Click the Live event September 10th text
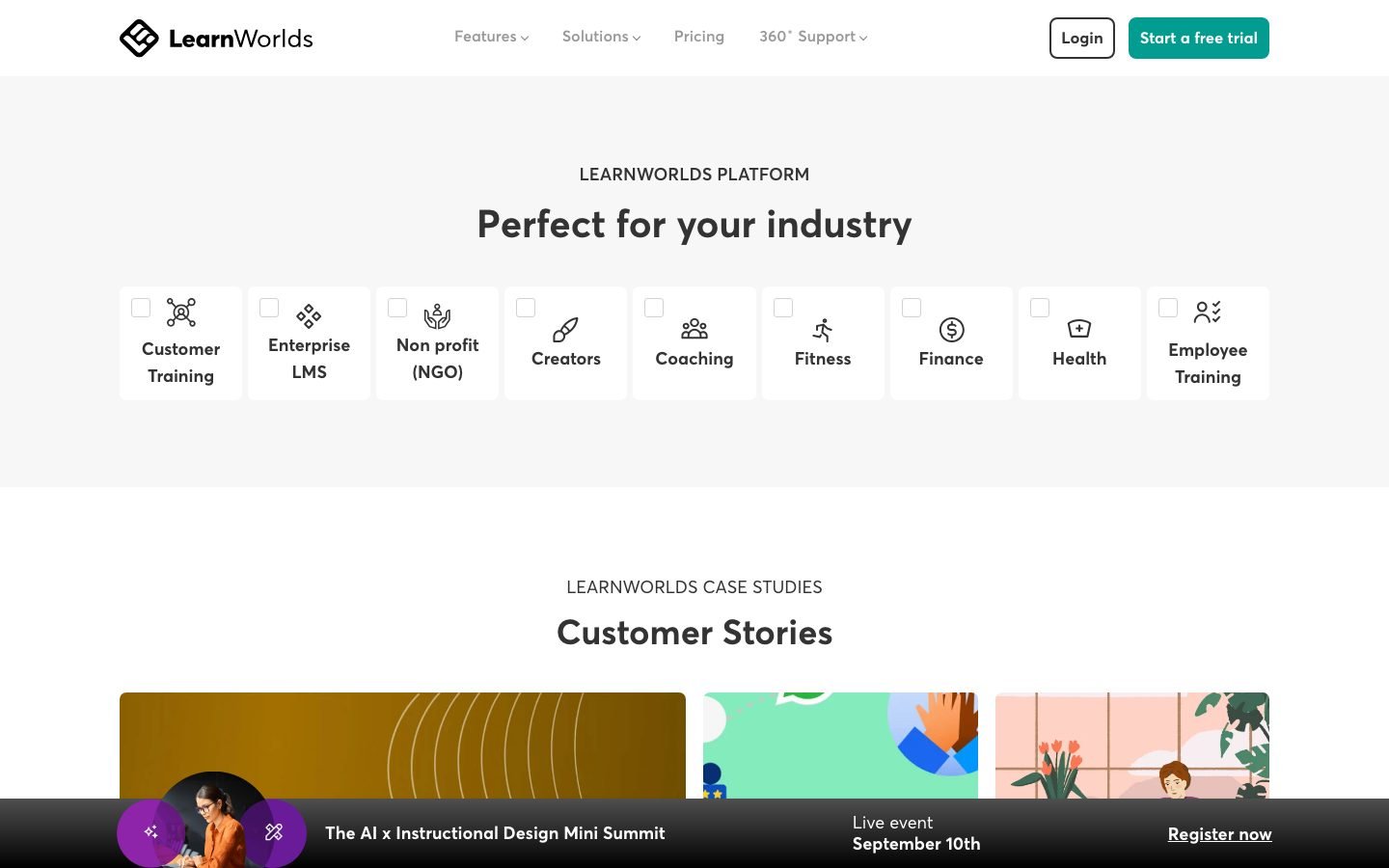 click(x=916, y=833)
